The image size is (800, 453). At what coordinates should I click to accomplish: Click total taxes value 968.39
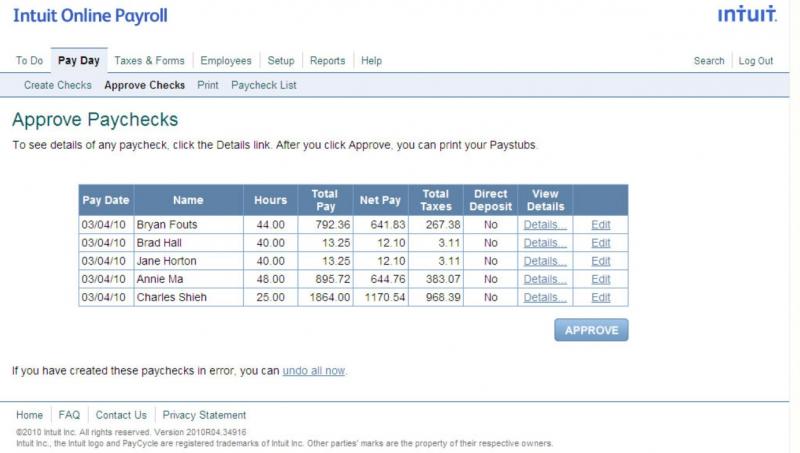443,297
